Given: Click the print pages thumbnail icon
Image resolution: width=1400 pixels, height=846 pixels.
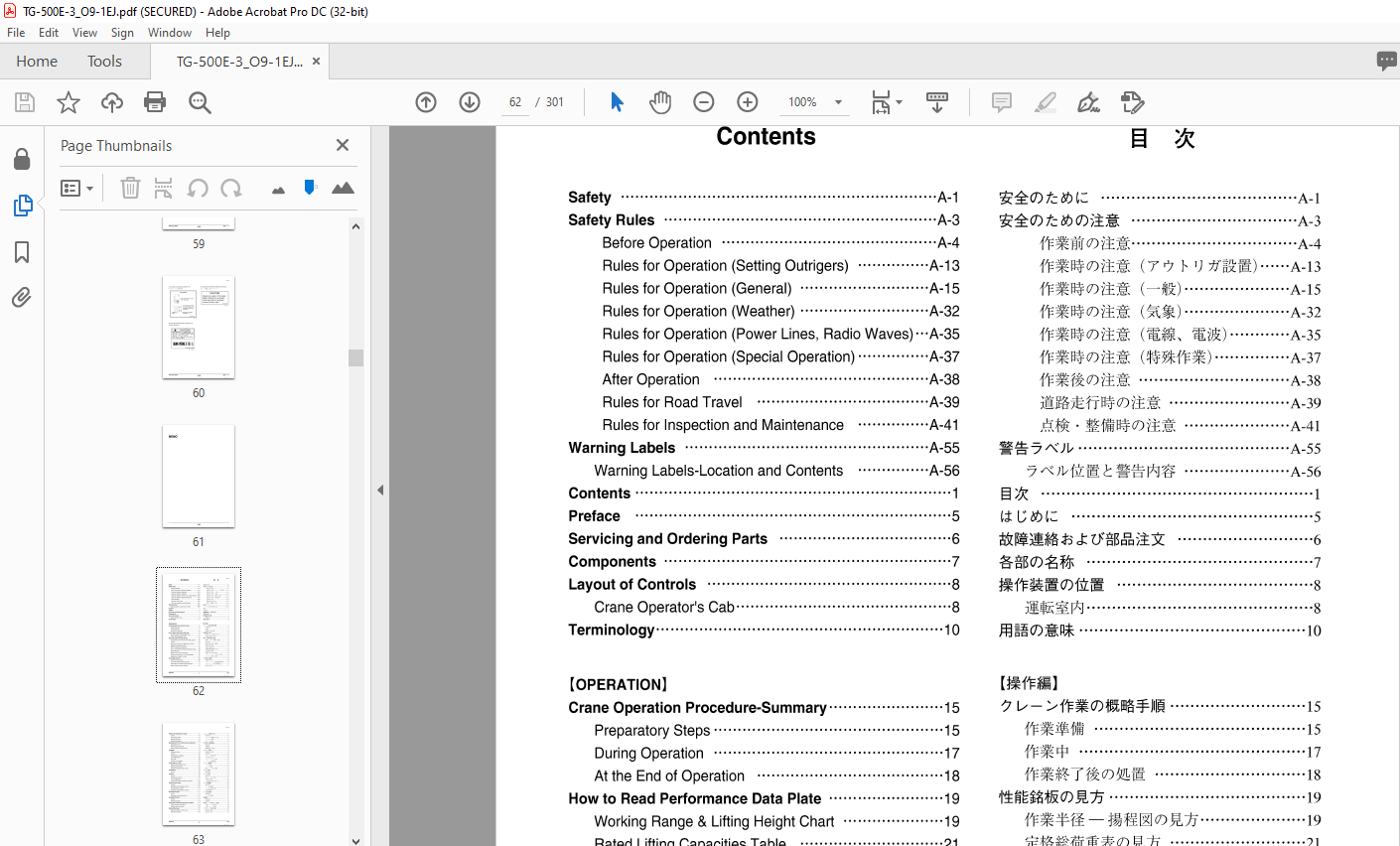Looking at the screenshot, I should 164,188.
